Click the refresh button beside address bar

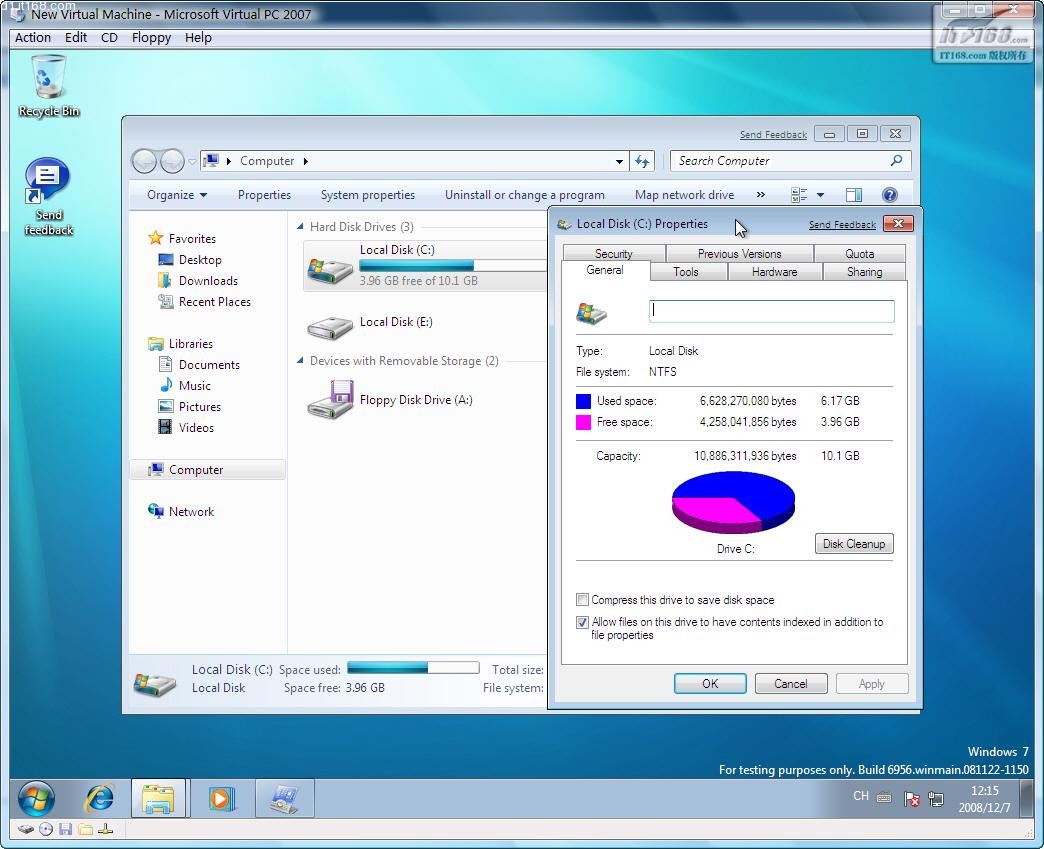(x=642, y=161)
